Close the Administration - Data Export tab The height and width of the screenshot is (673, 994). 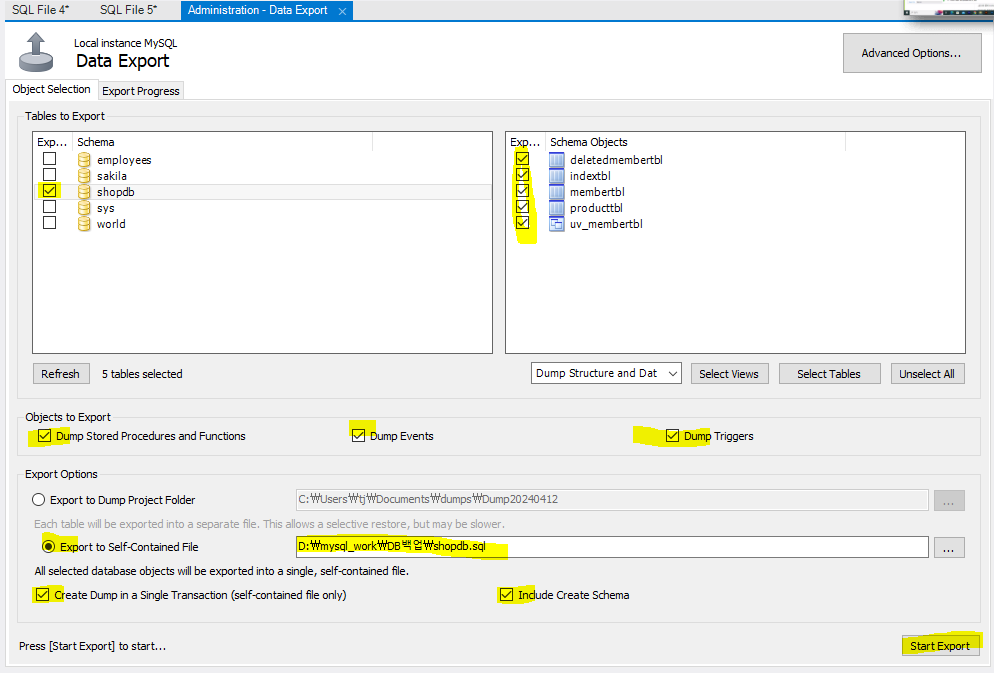[x=342, y=11]
